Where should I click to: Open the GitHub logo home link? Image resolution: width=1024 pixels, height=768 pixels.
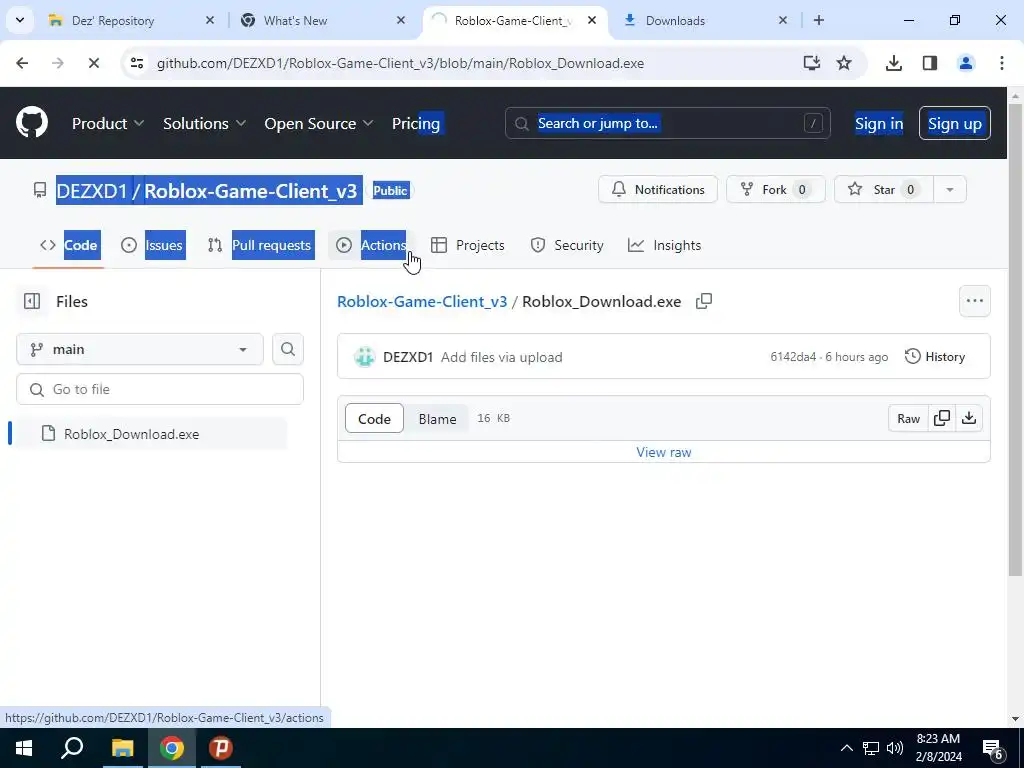32,123
